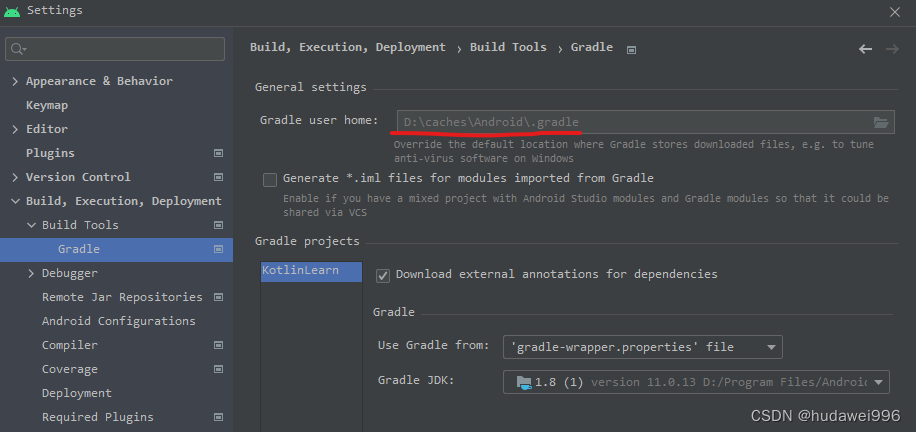Expand the Debugger tree node
This screenshot has height=432, width=916.
click(31, 273)
